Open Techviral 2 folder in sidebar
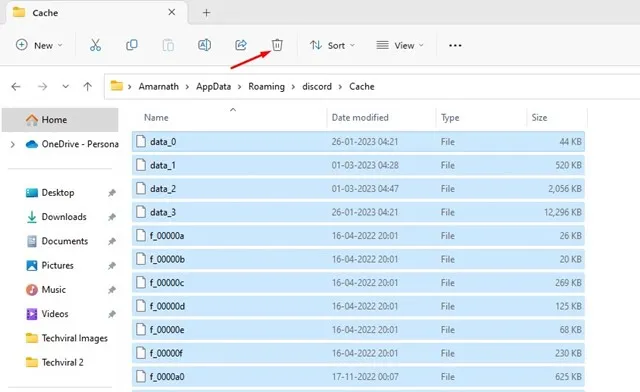Viewport: 640px width, 392px height. pos(62,362)
